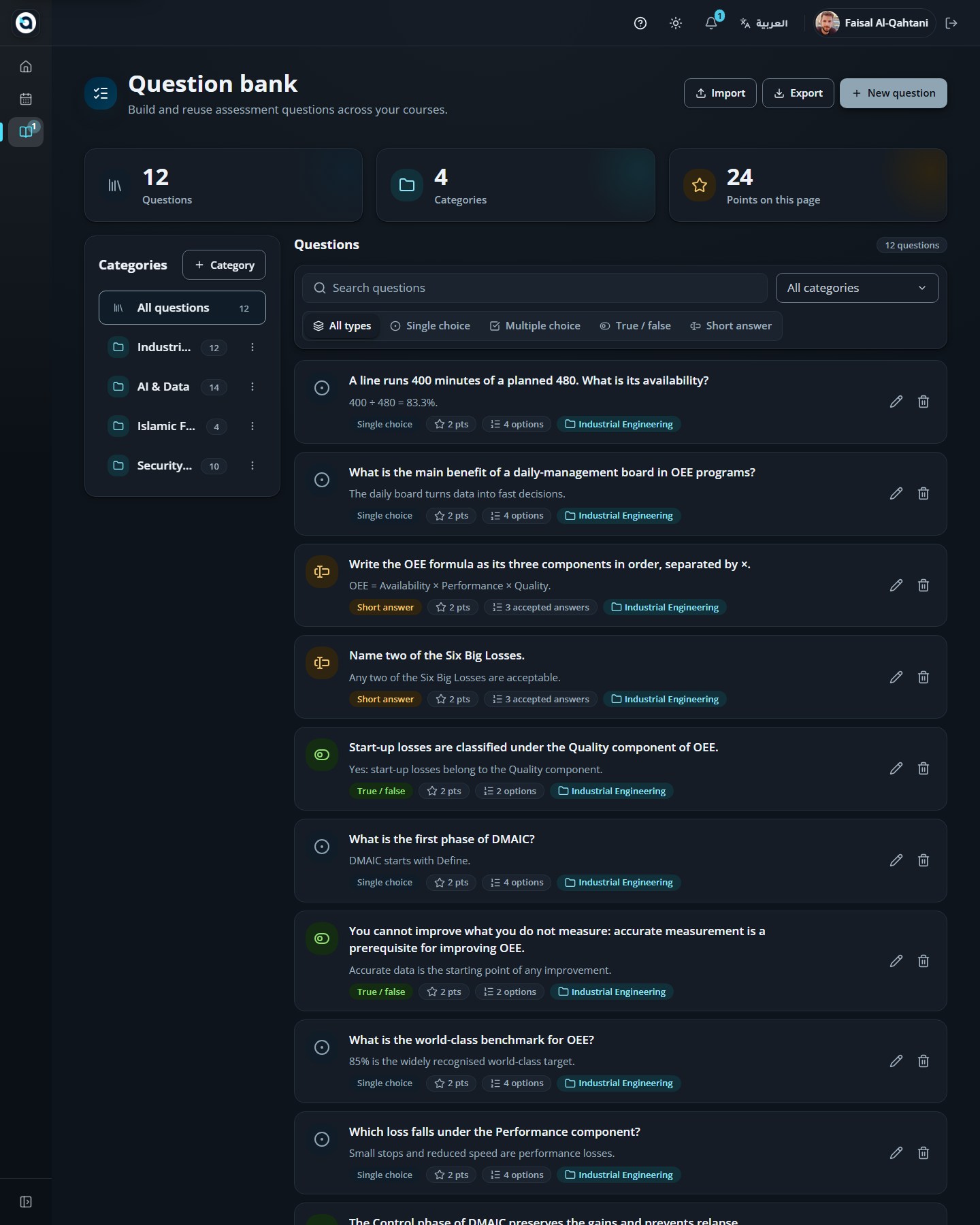The width and height of the screenshot is (980, 1225).
Task: Open the Industrial category more-options menu
Action: coord(252,347)
